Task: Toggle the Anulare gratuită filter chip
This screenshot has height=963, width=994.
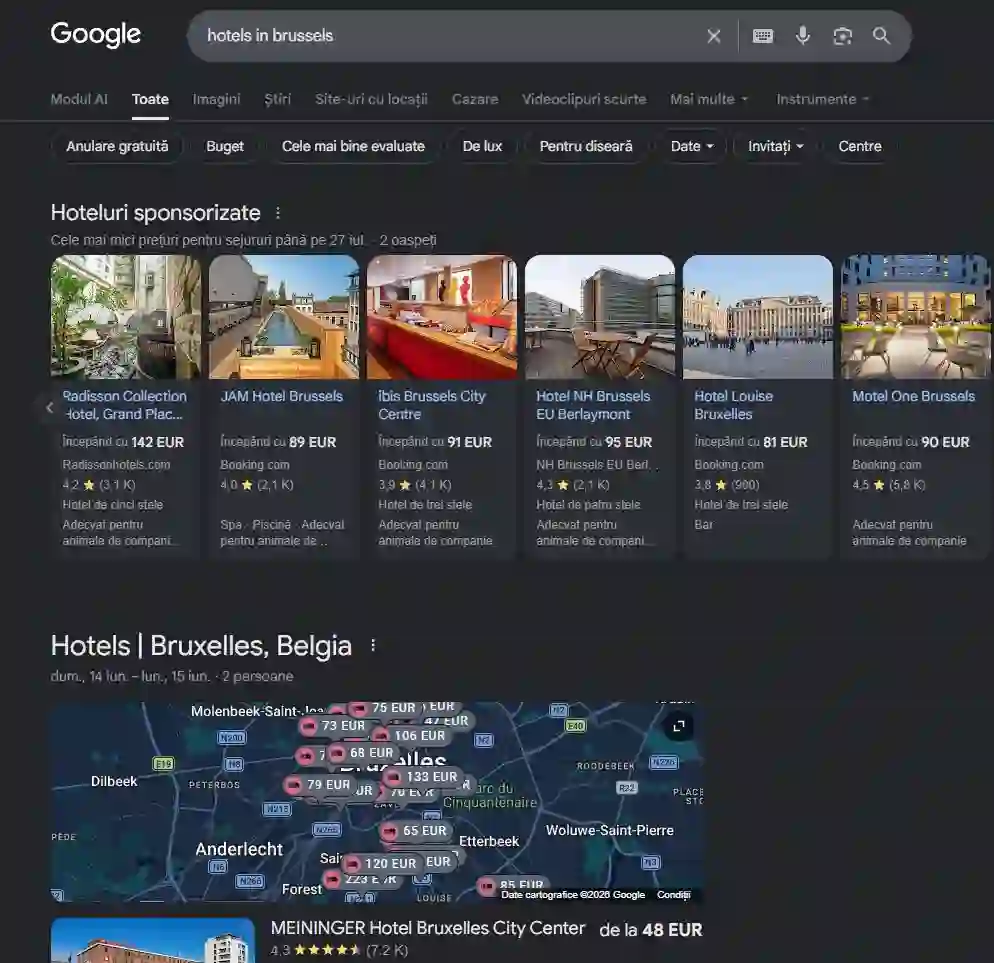Action: [x=117, y=146]
